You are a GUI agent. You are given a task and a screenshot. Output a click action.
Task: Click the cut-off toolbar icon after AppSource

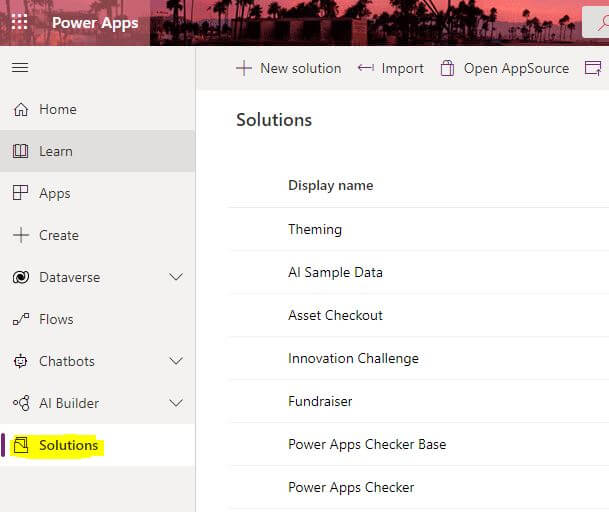593,68
